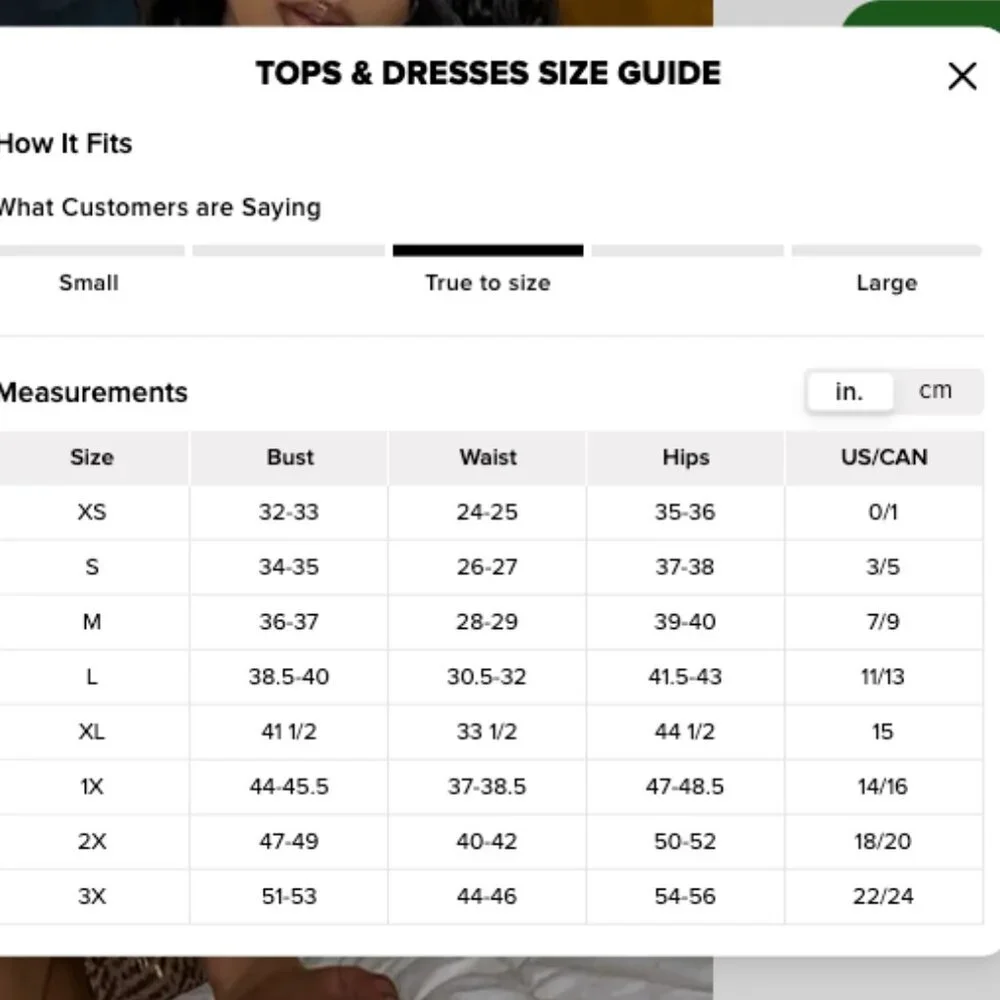Select the XL size row label
The width and height of the screenshot is (1000, 1000).
[x=92, y=732]
